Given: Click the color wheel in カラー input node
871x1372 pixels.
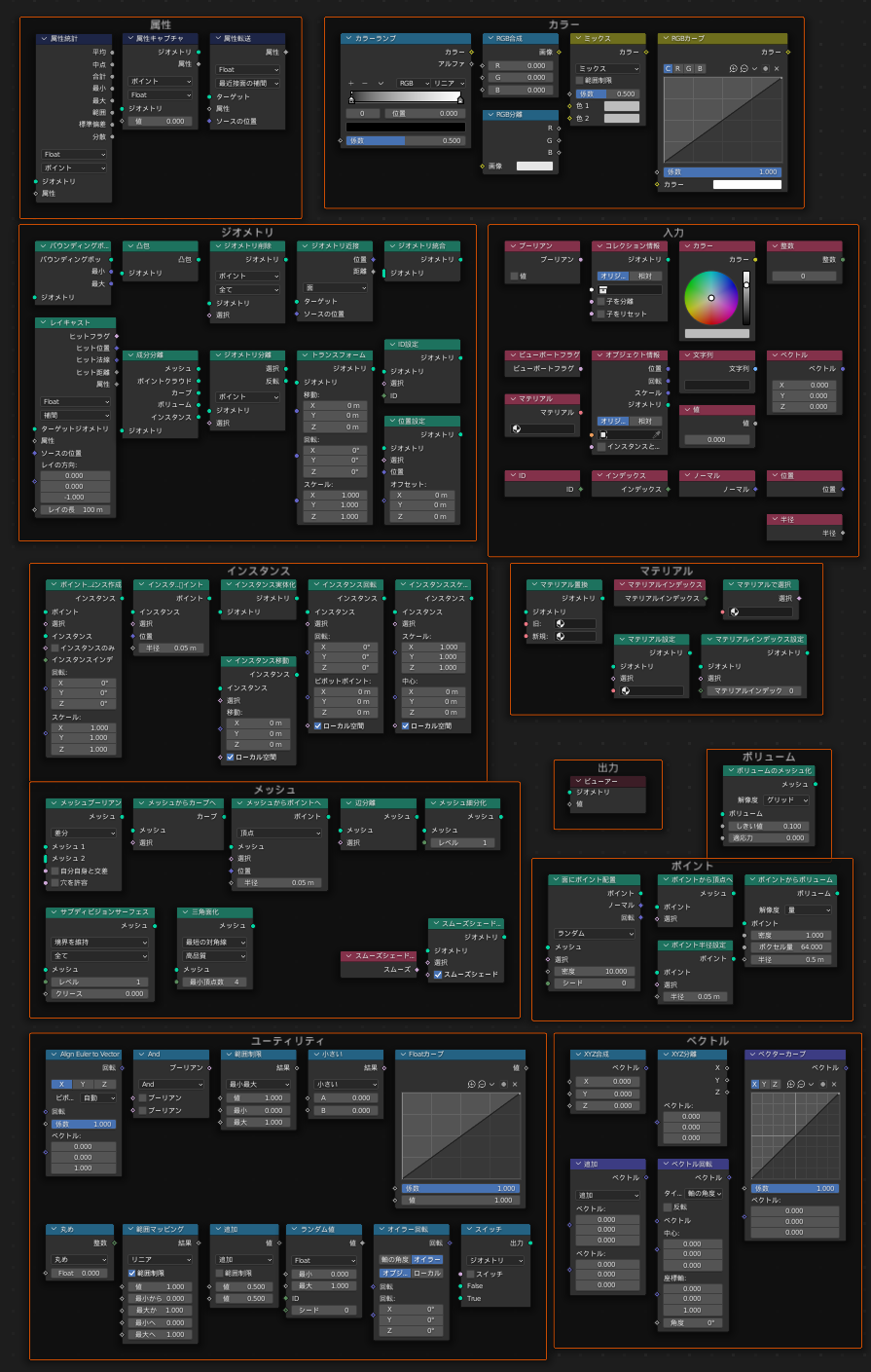Looking at the screenshot, I should tap(710, 298).
